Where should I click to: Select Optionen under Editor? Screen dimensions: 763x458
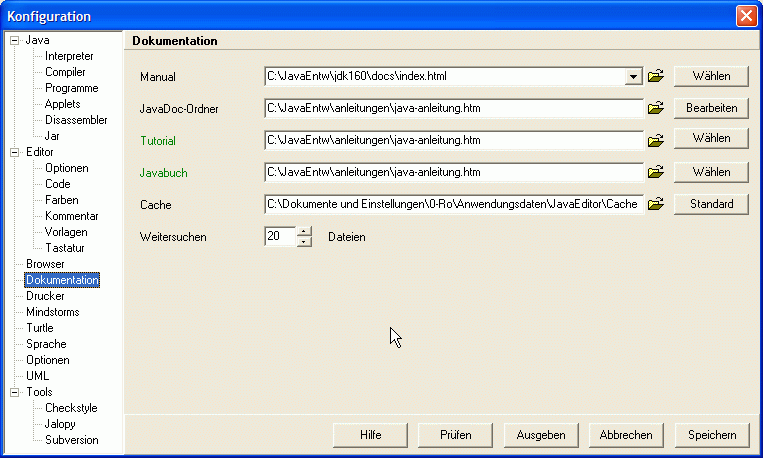tap(67, 168)
